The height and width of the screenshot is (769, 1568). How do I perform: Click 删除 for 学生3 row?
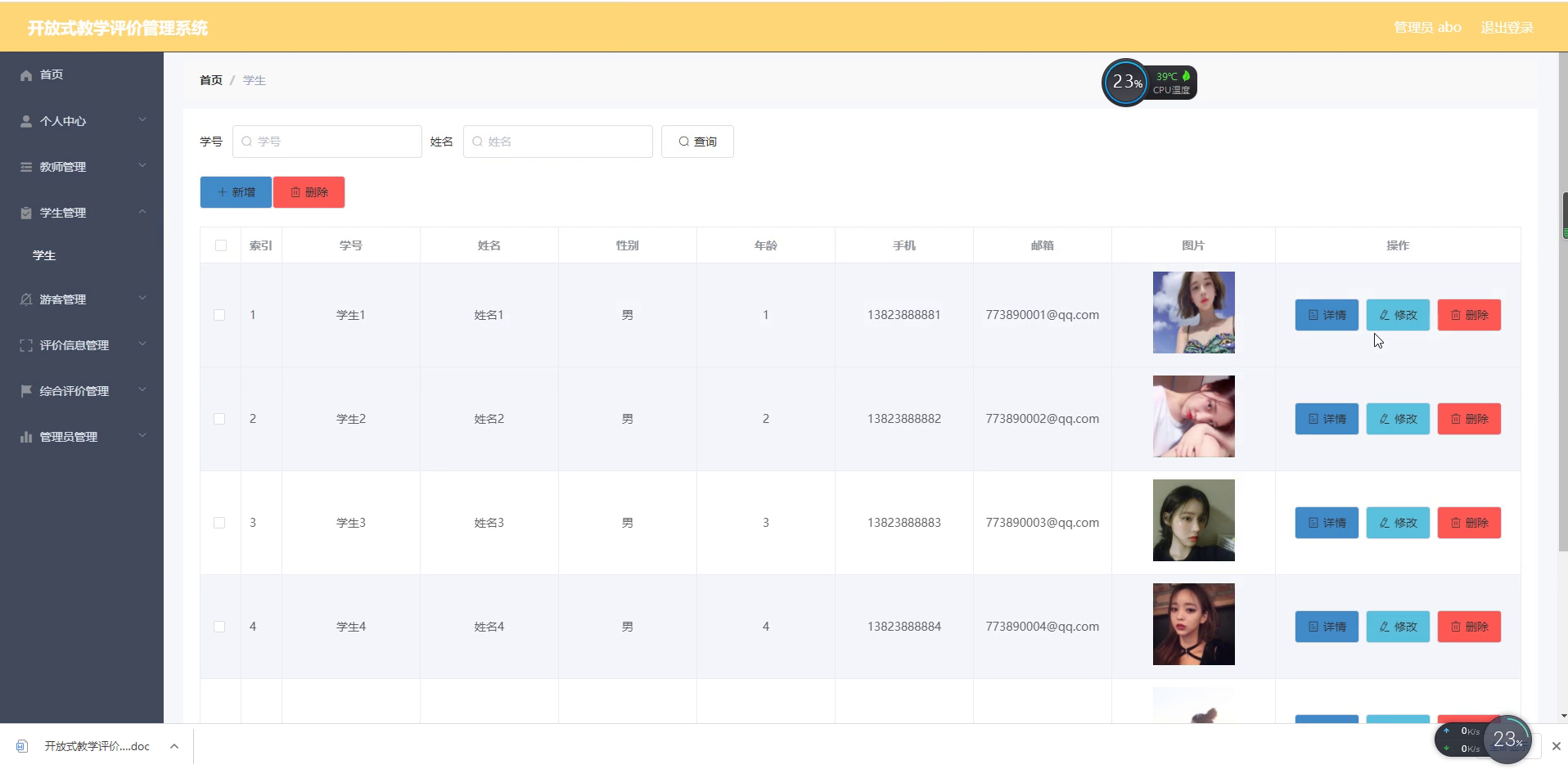(x=1469, y=523)
